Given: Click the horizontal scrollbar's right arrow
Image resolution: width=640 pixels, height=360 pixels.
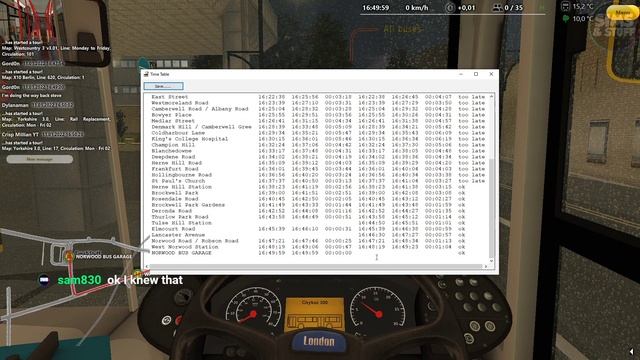Looking at the screenshot, I should click(486, 266).
